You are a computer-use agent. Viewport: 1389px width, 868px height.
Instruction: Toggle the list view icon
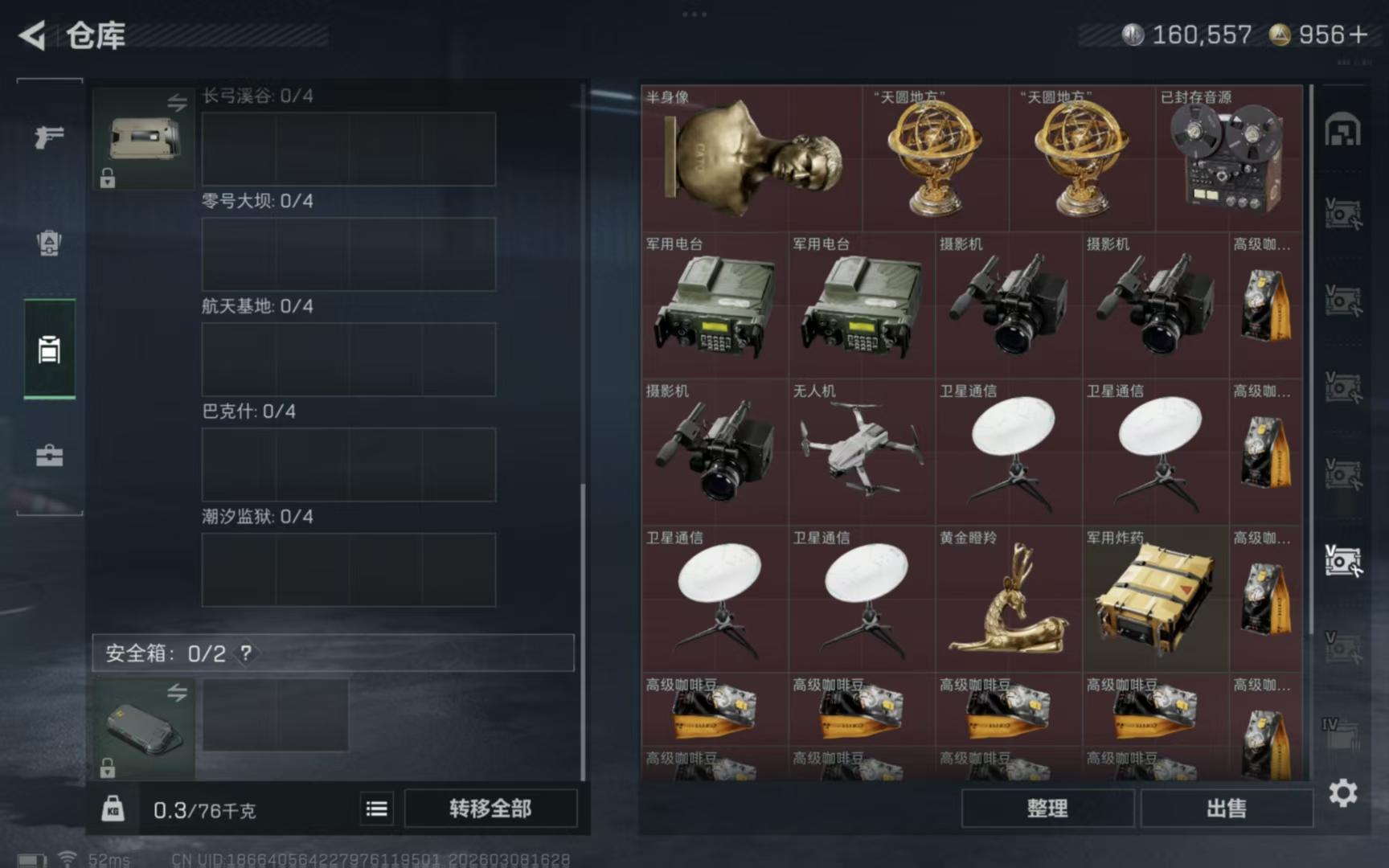click(377, 809)
